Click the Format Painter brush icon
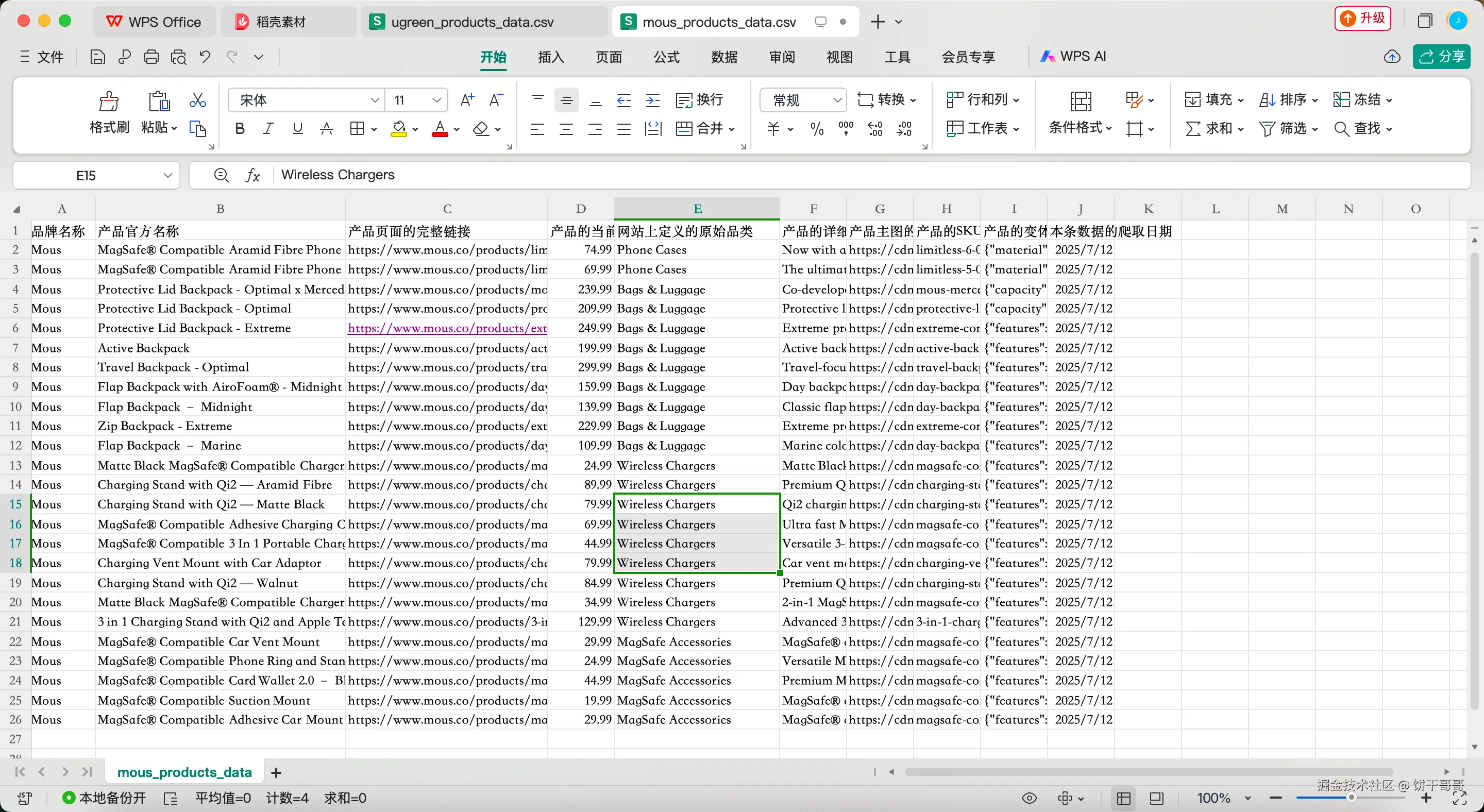1484x812 pixels. (x=109, y=102)
